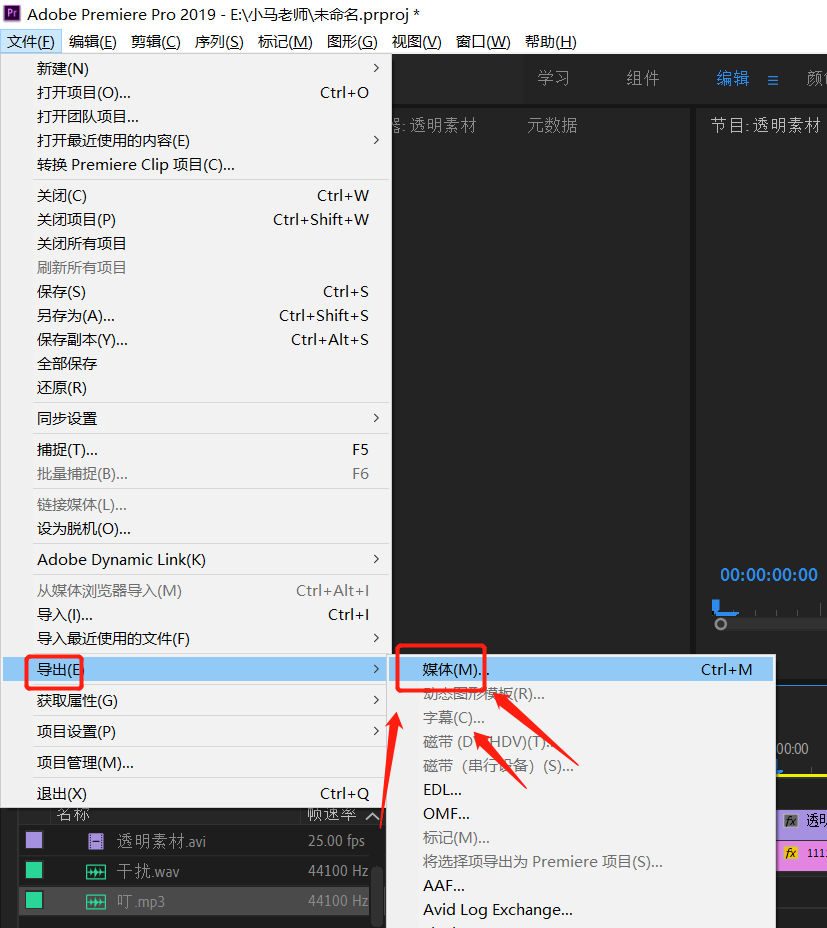
Task: Choose 导入(I)... entry
Action: [196, 614]
